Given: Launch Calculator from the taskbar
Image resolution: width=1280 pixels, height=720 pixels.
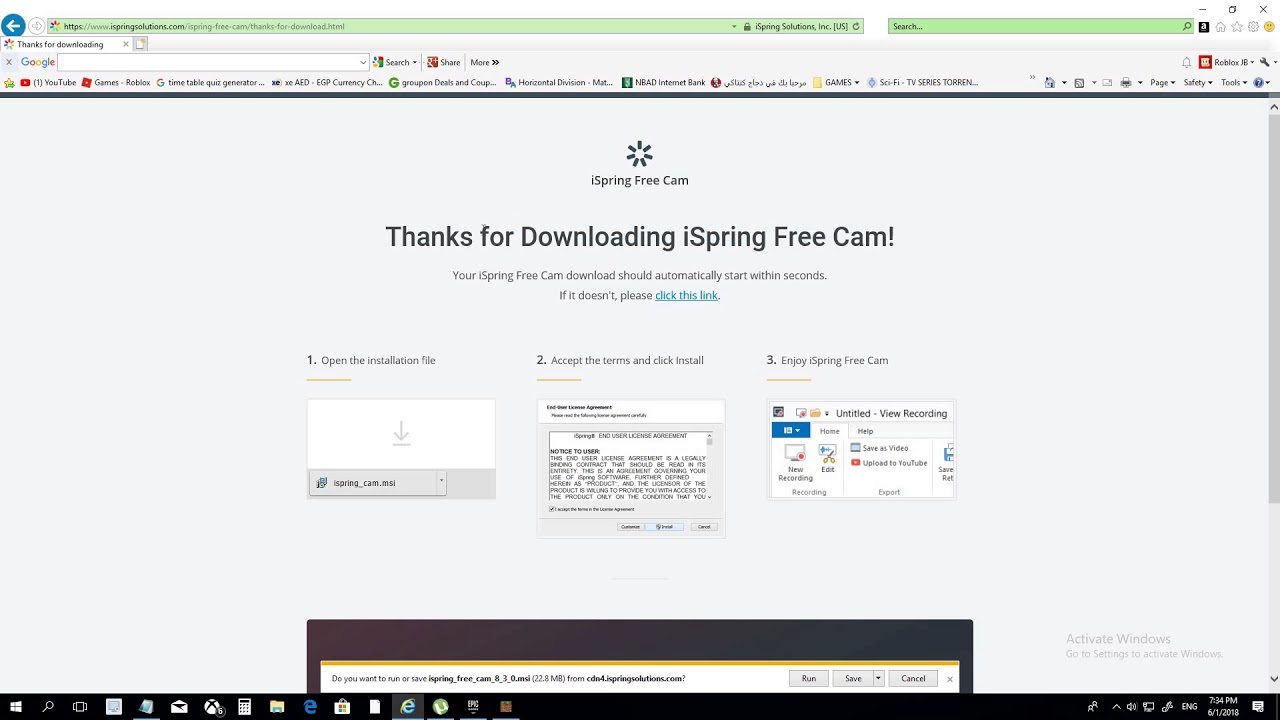Looking at the screenshot, I should click(x=244, y=707).
